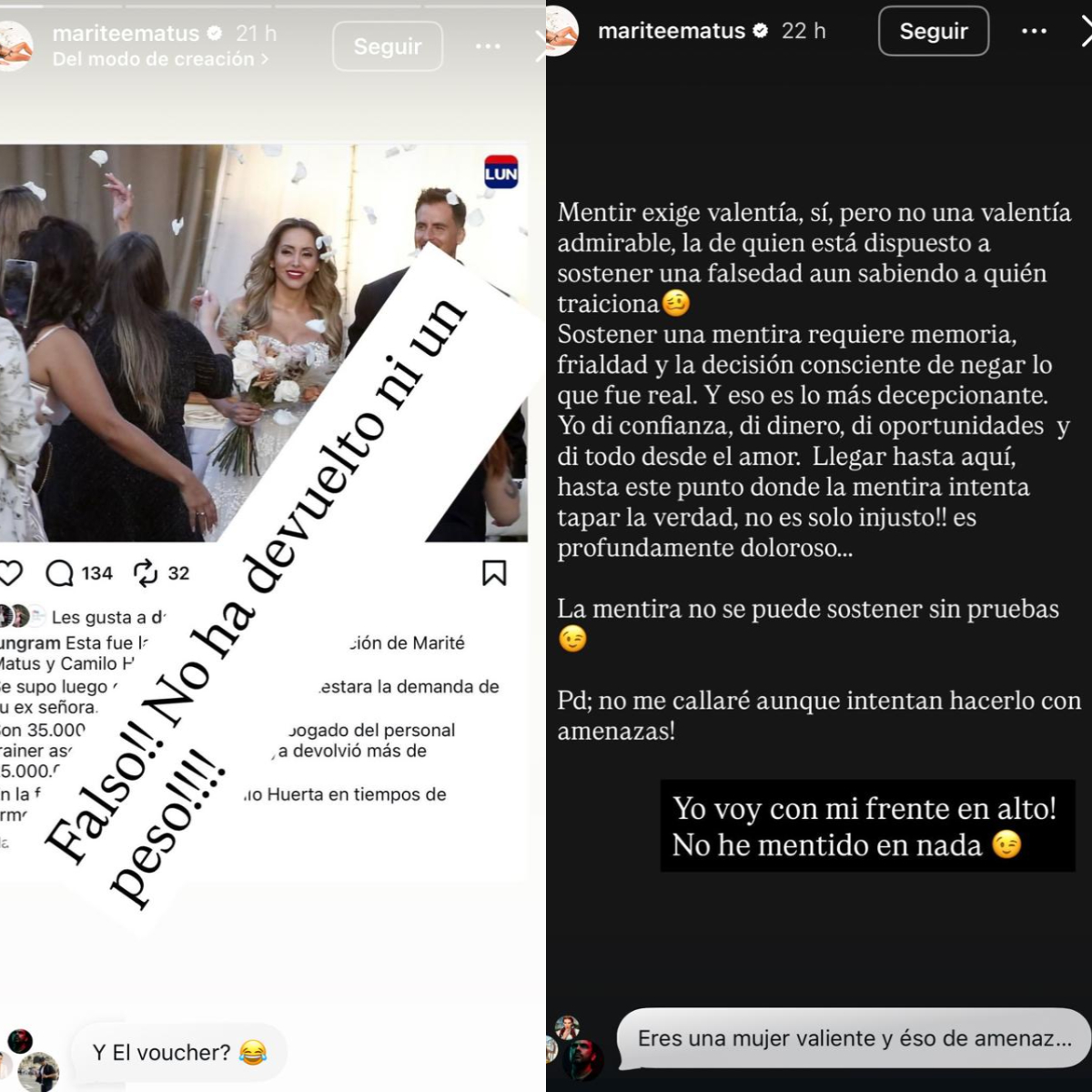Tap the wedding photo in shared post

(x=264, y=343)
